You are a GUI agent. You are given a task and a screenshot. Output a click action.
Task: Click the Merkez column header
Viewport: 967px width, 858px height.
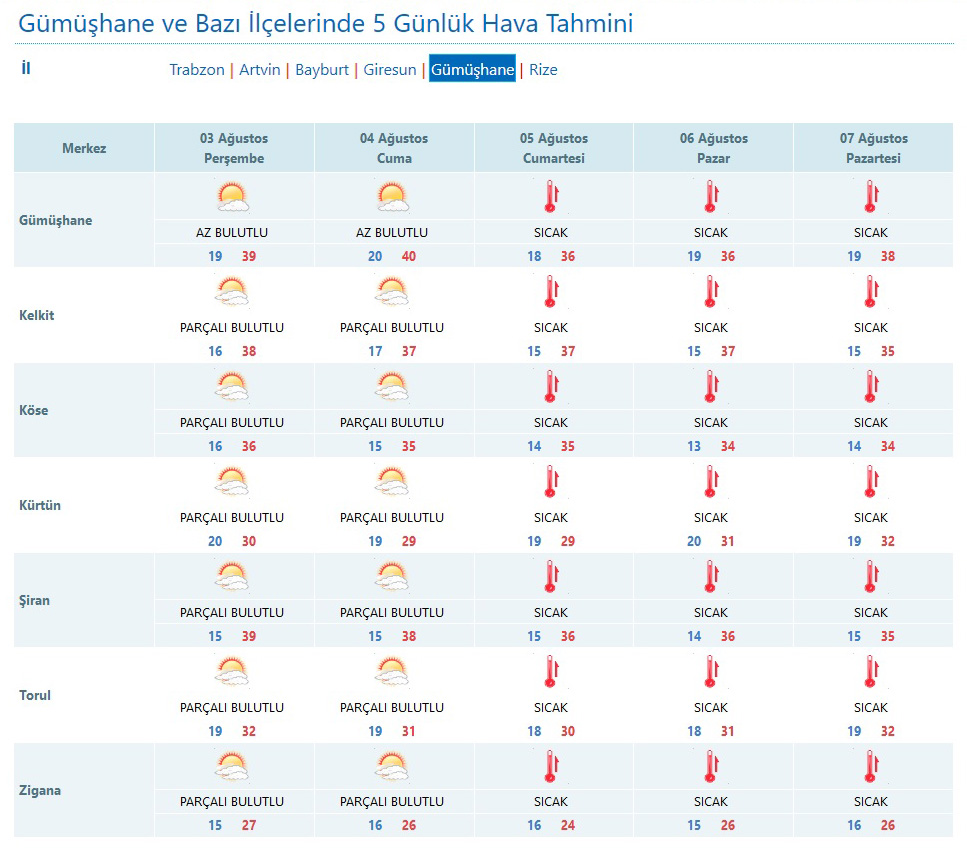pos(84,148)
